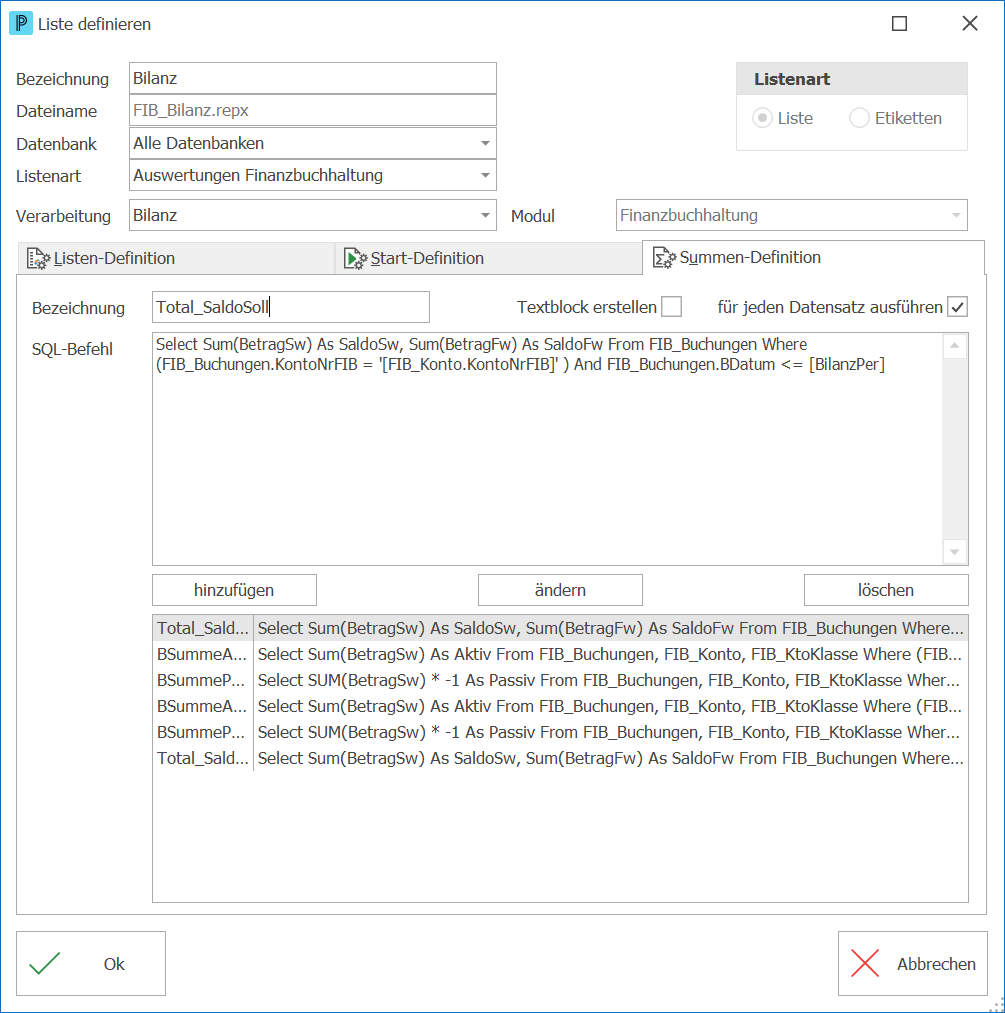Switch to the Start-Definition tab

[488, 258]
